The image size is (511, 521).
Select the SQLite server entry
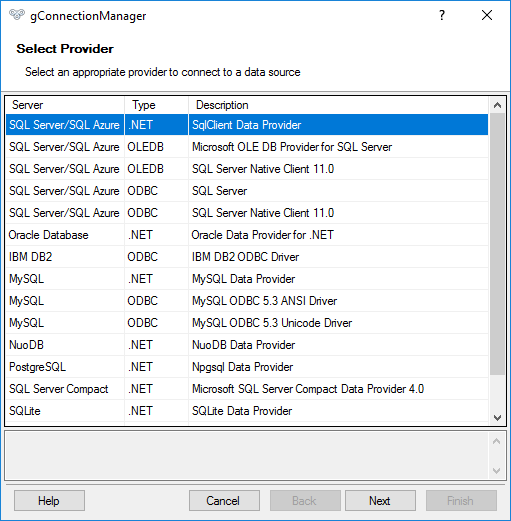coord(25,411)
